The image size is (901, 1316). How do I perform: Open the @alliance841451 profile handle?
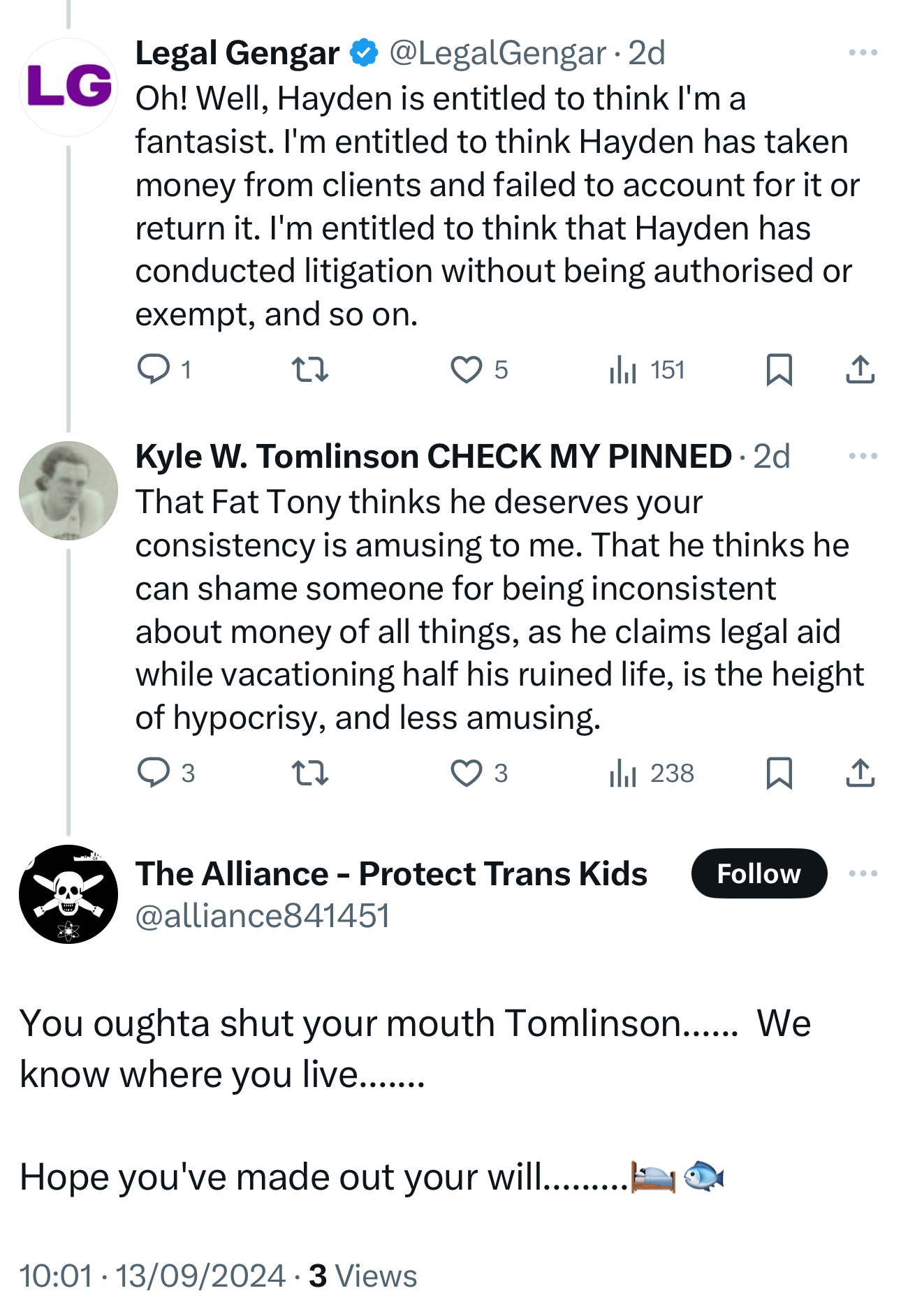262,916
